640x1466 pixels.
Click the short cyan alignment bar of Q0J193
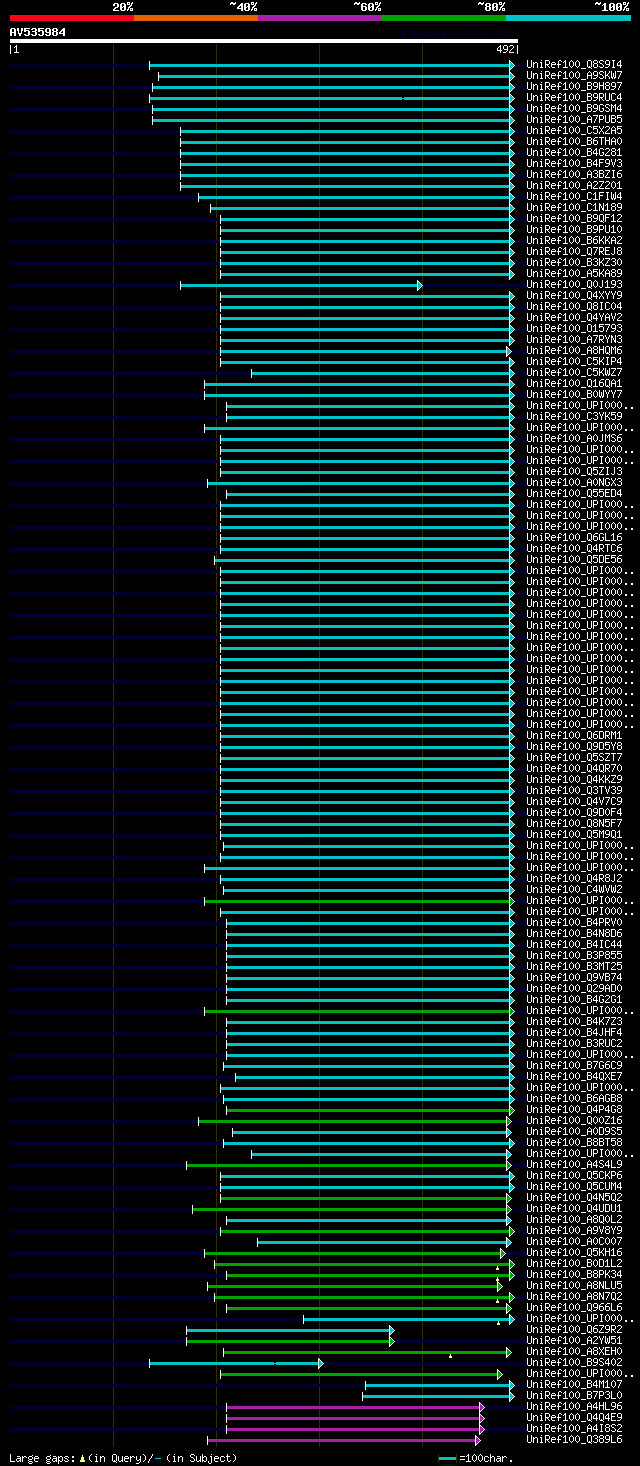[301, 285]
